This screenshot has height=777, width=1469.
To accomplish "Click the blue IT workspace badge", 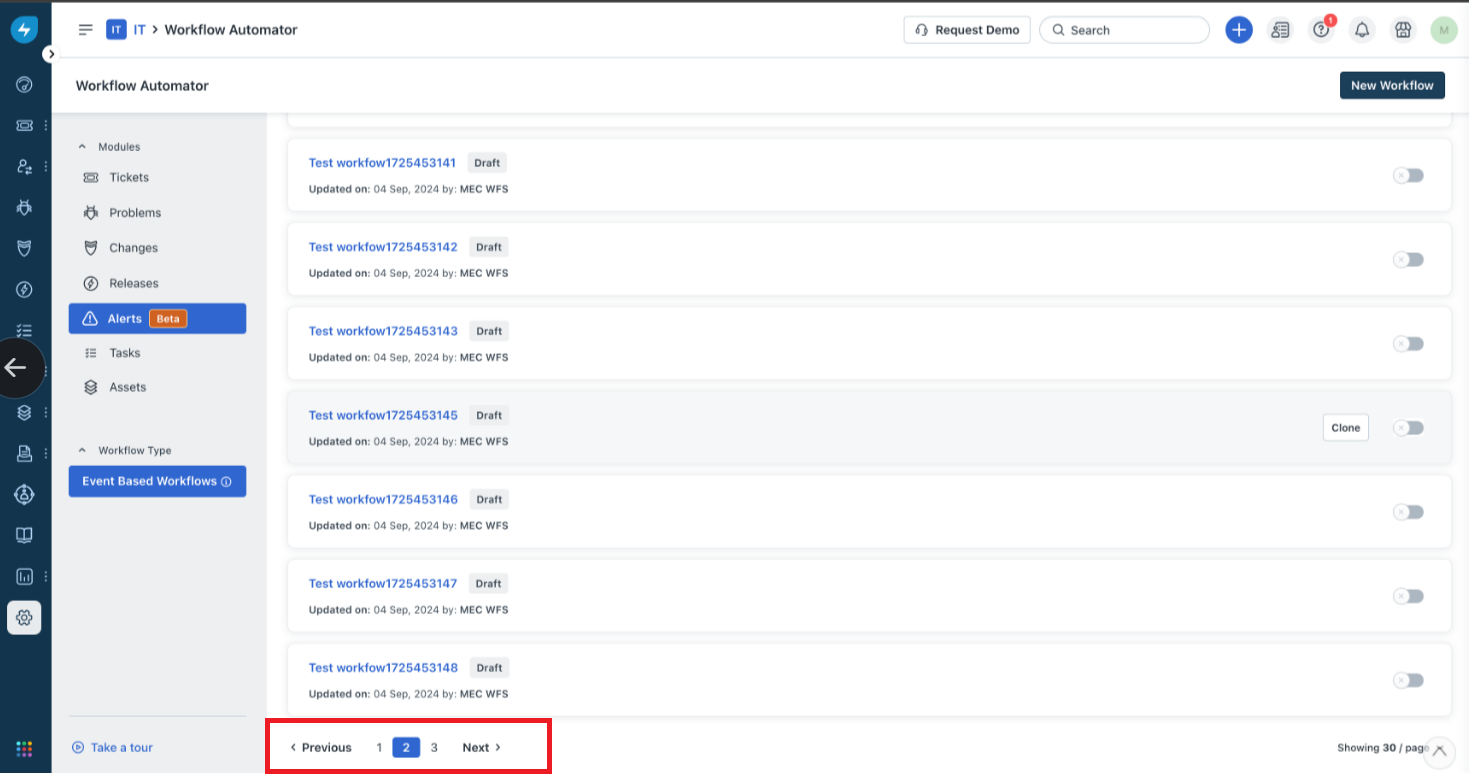I will [116, 30].
